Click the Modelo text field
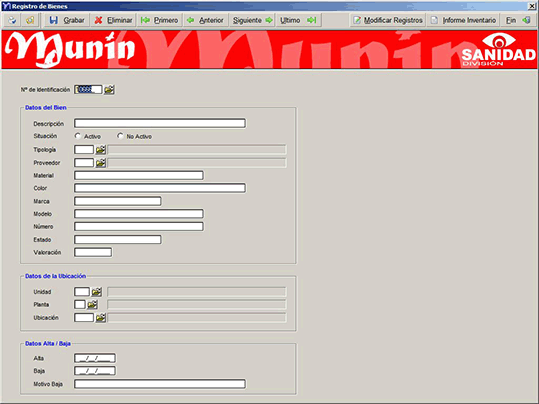This screenshot has width=539, height=404. tap(139, 214)
